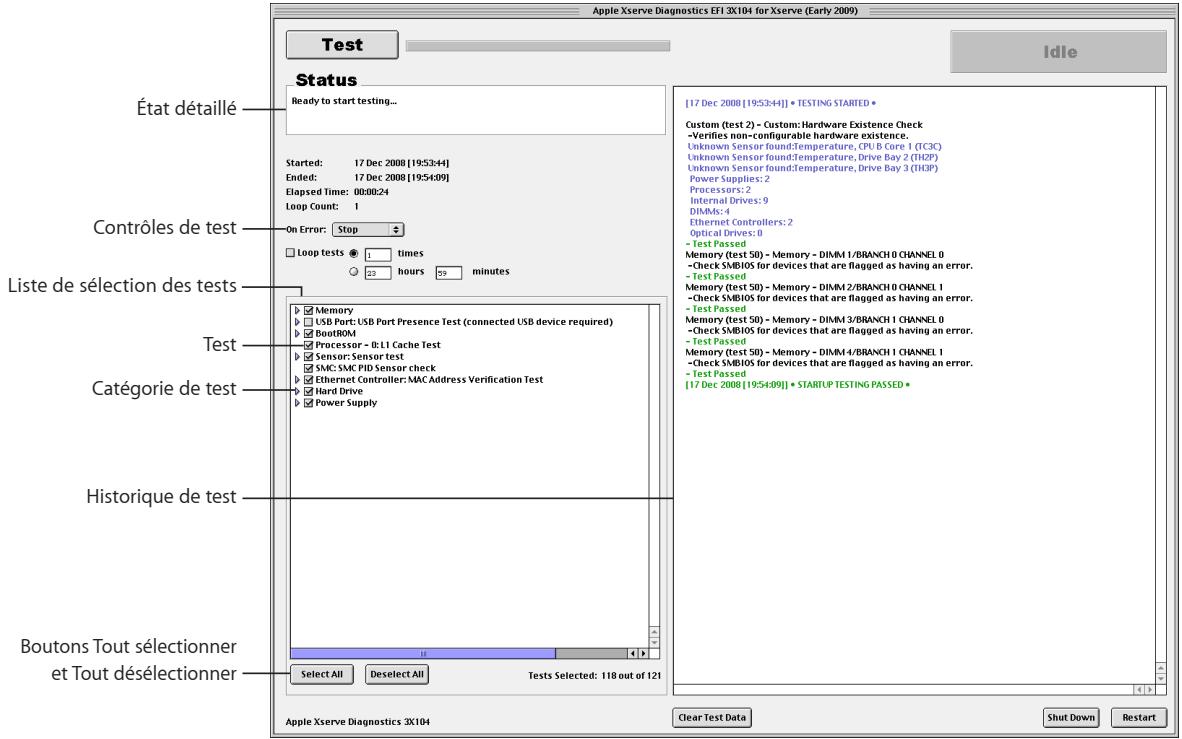Click 'DIMM 4/BRANCH 1 CHANNEL 1' log line
Viewport: 1182px width, 739px height.
click(814, 352)
